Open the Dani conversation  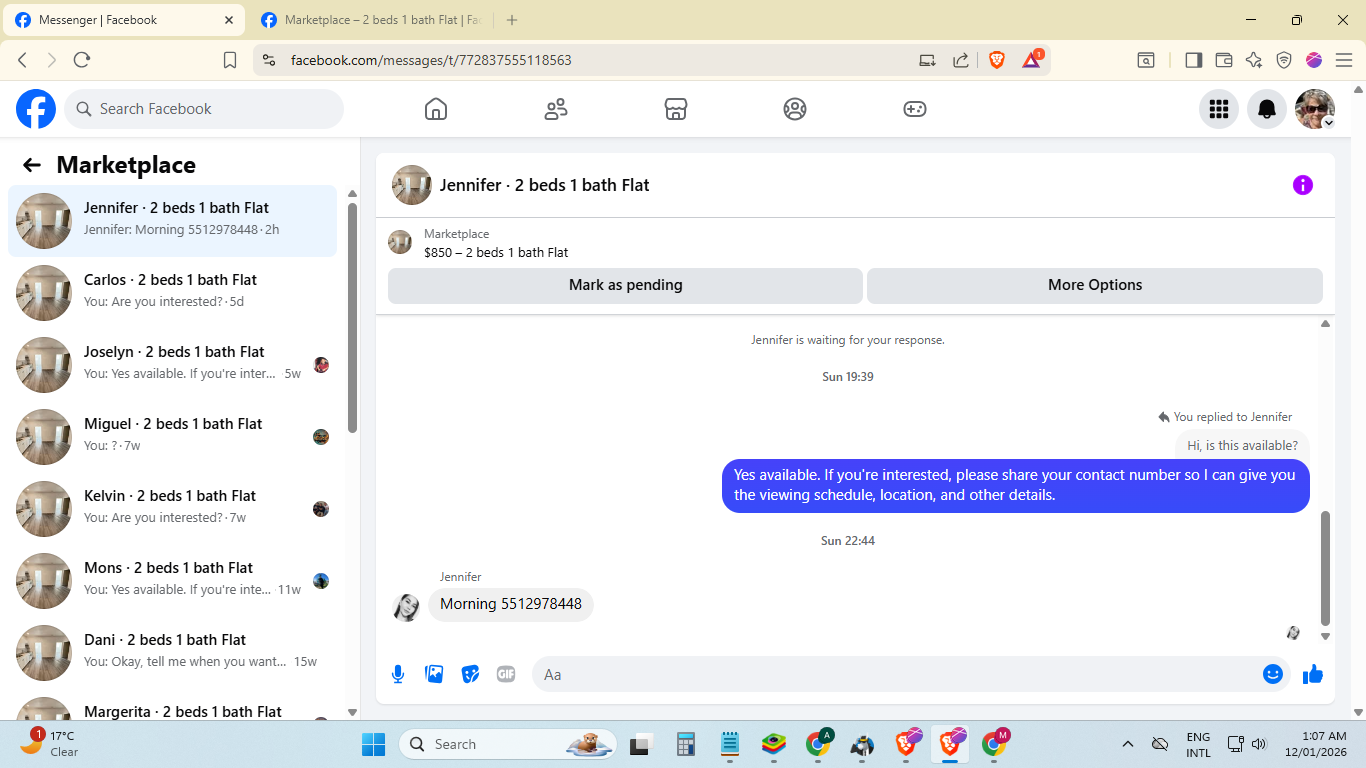click(173, 653)
